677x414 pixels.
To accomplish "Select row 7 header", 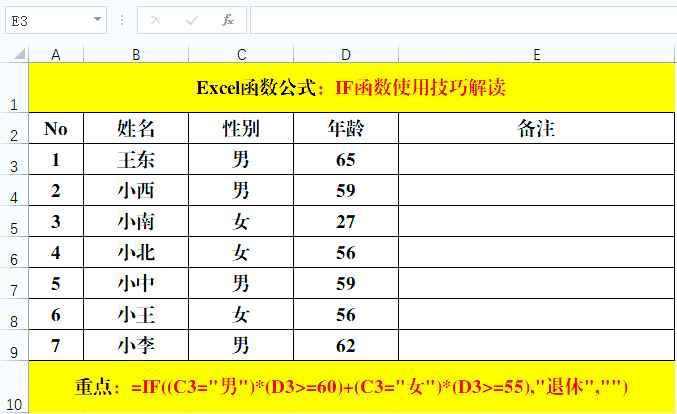I will [x=14, y=283].
